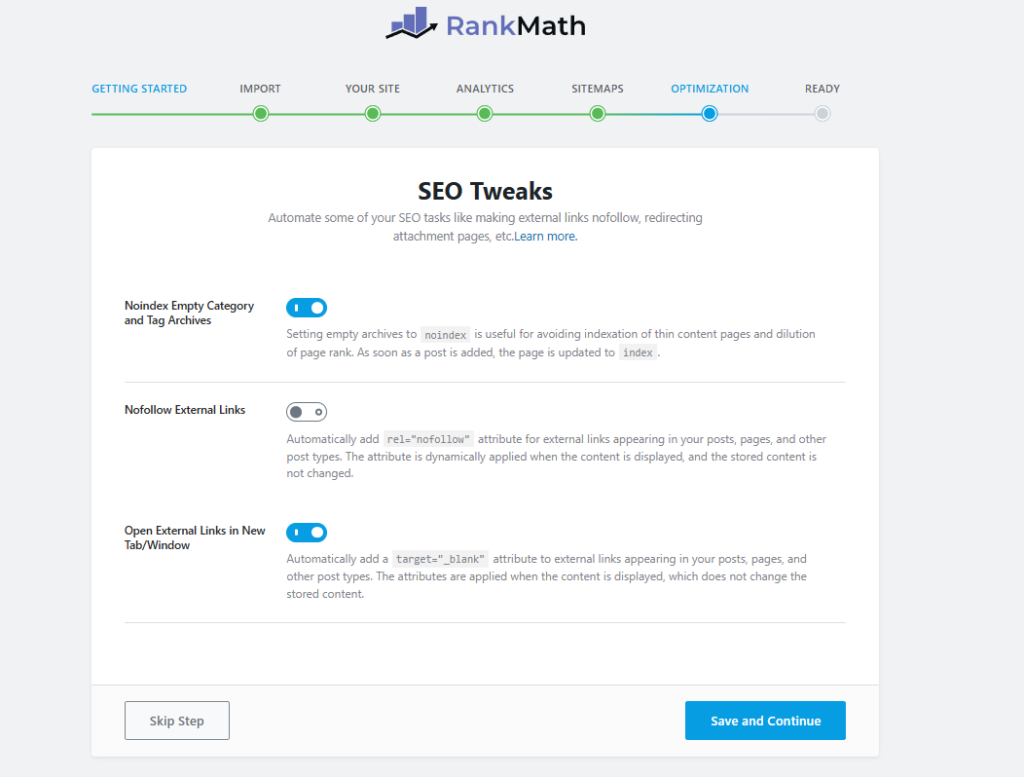The height and width of the screenshot is (777, 1024).
Task: Click the Skip Step button
Action: 177,720
